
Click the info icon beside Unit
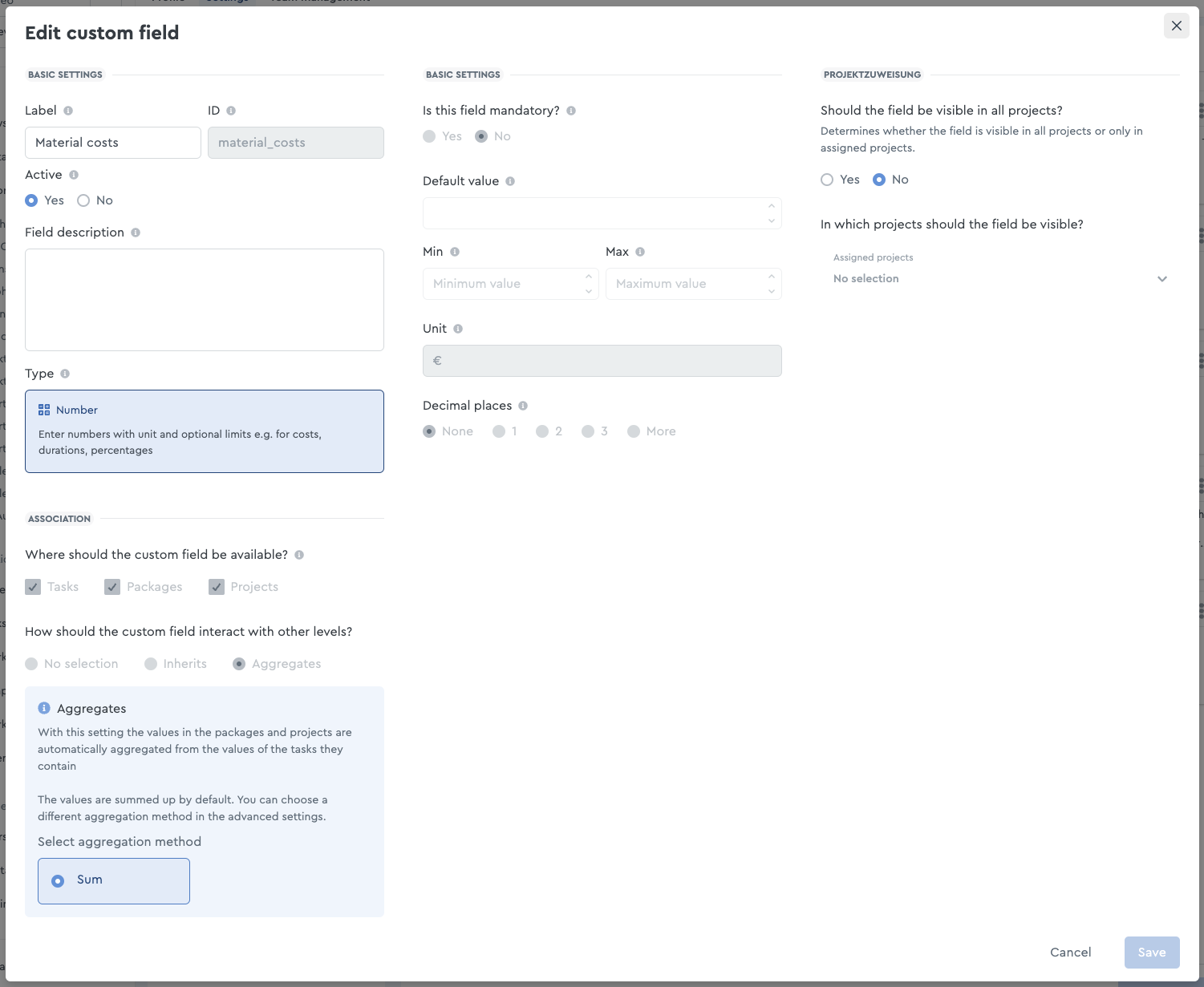(458, 329)
